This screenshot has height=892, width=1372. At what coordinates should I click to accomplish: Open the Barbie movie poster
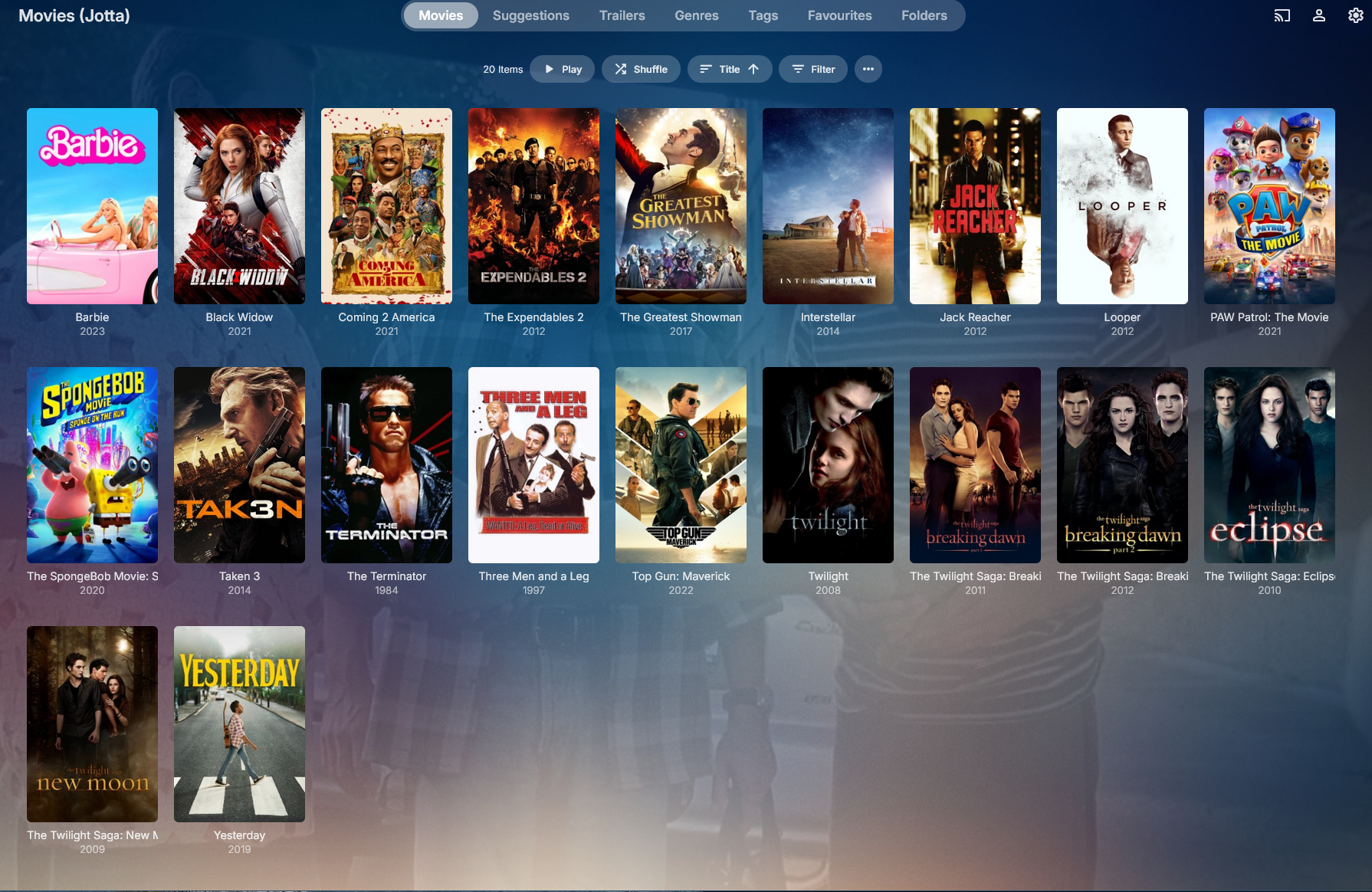point(92,206)
